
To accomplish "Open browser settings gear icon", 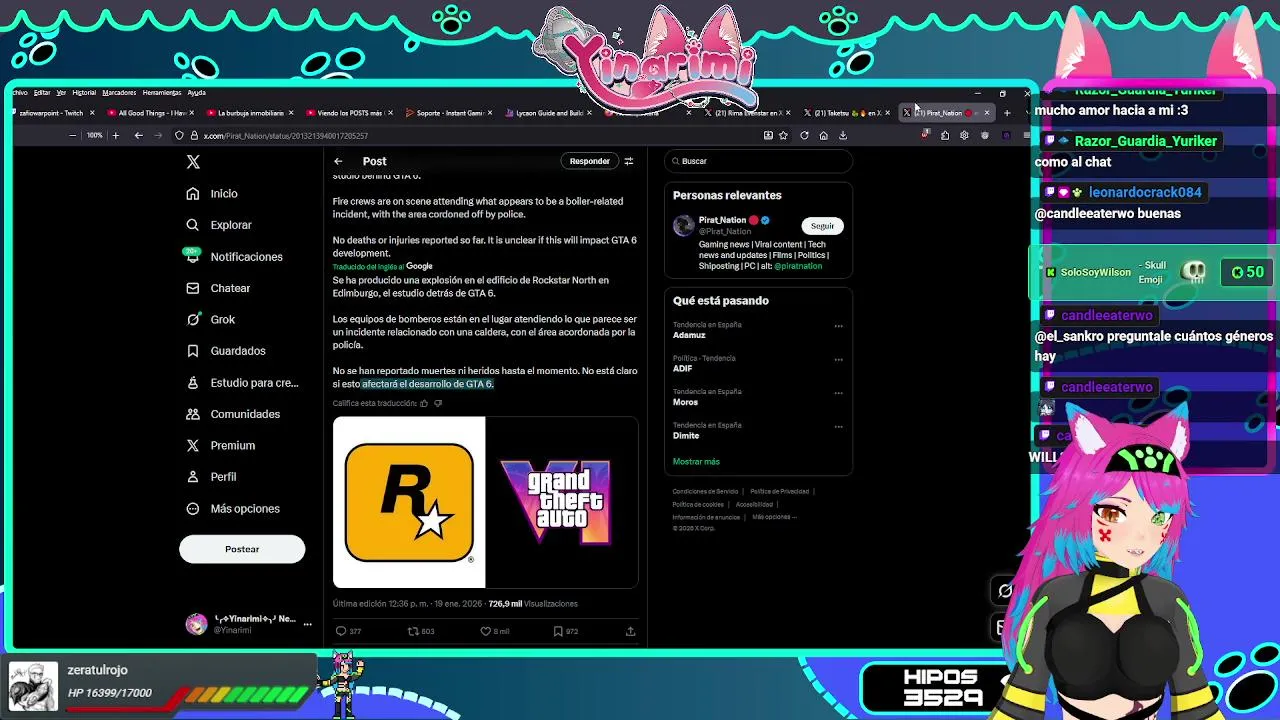I will [x=964, y=136].
